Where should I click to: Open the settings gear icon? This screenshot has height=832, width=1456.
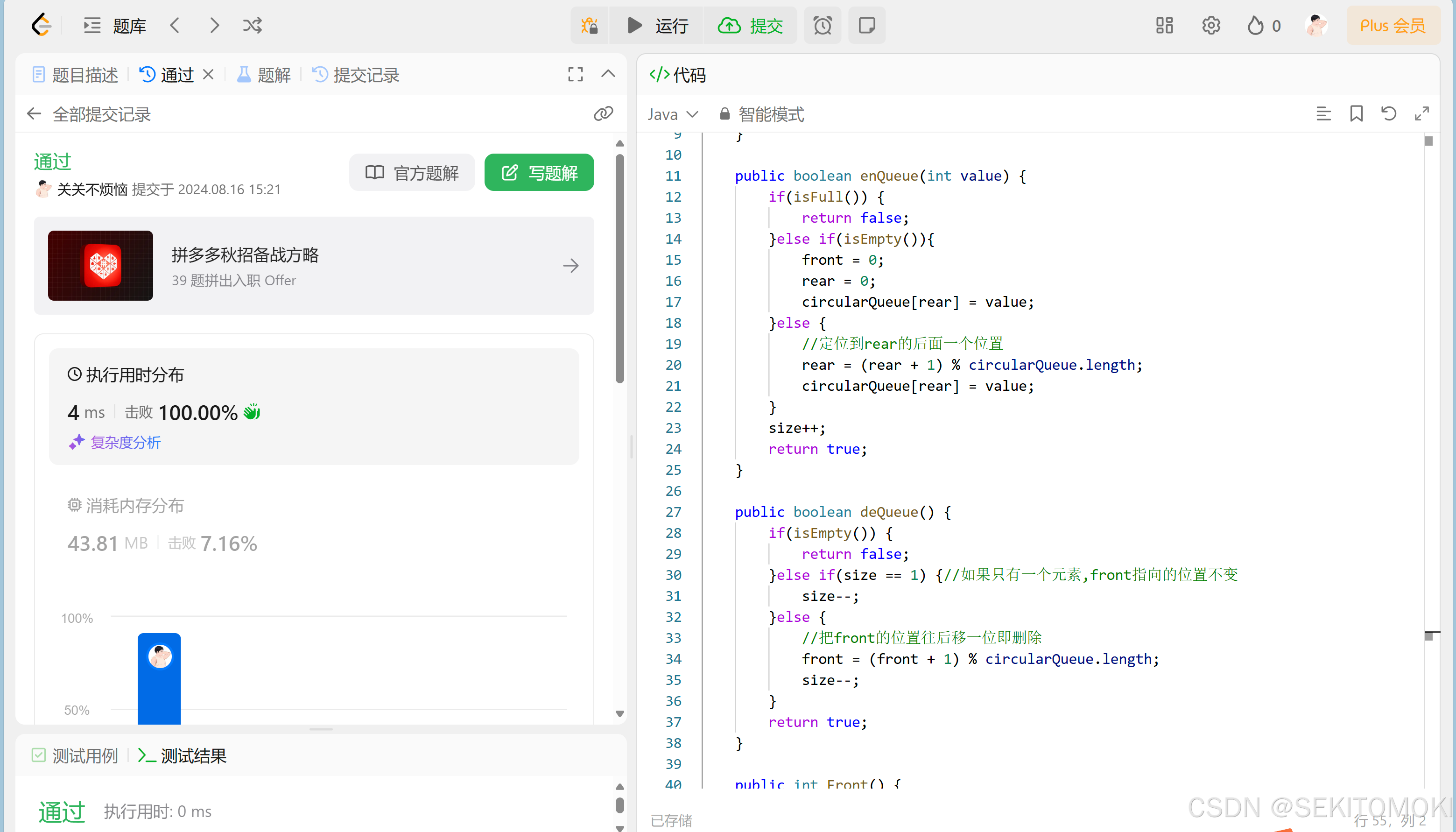click(1210, 25)
